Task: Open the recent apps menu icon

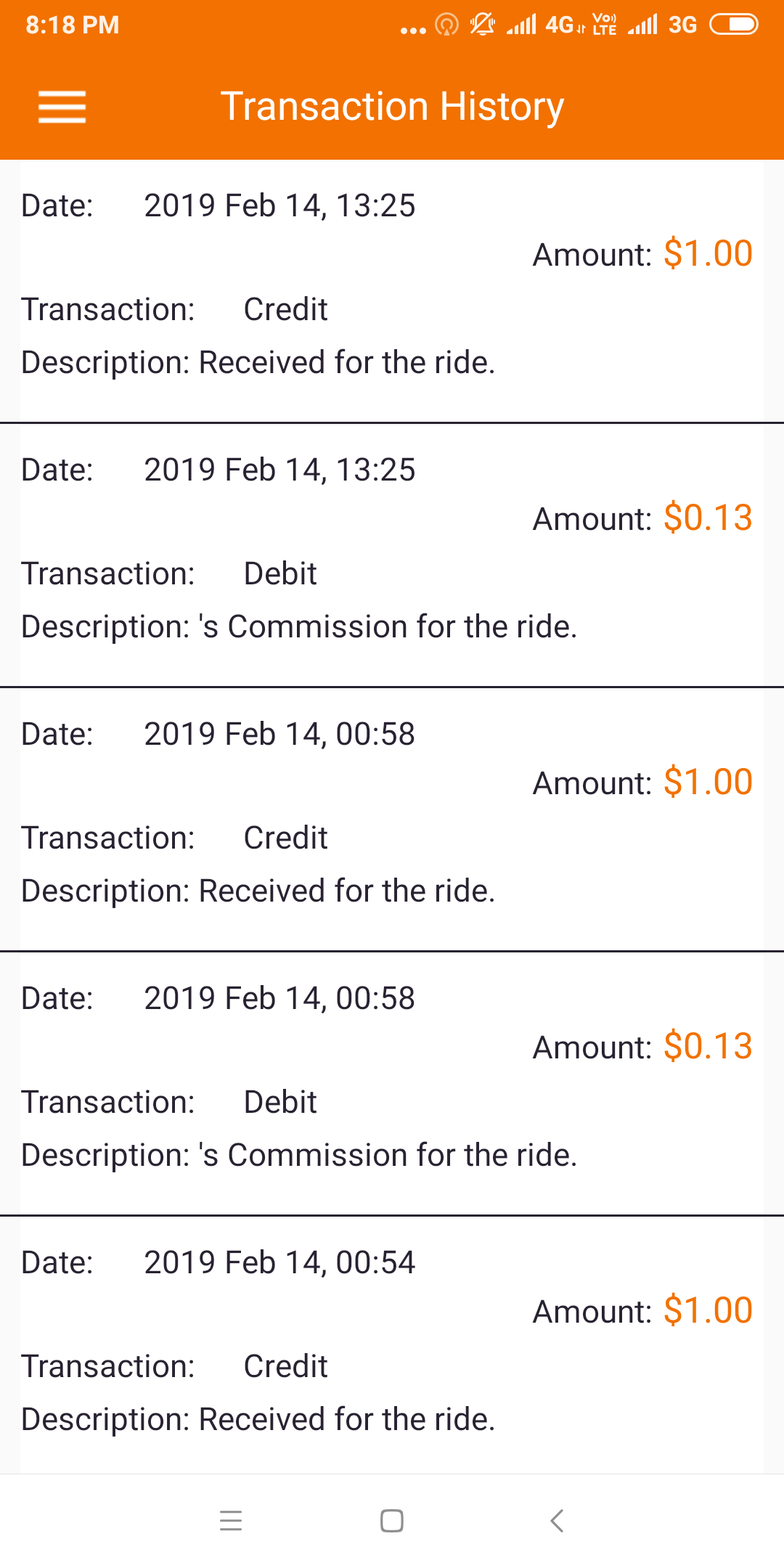Action: tap(231, 1520)
